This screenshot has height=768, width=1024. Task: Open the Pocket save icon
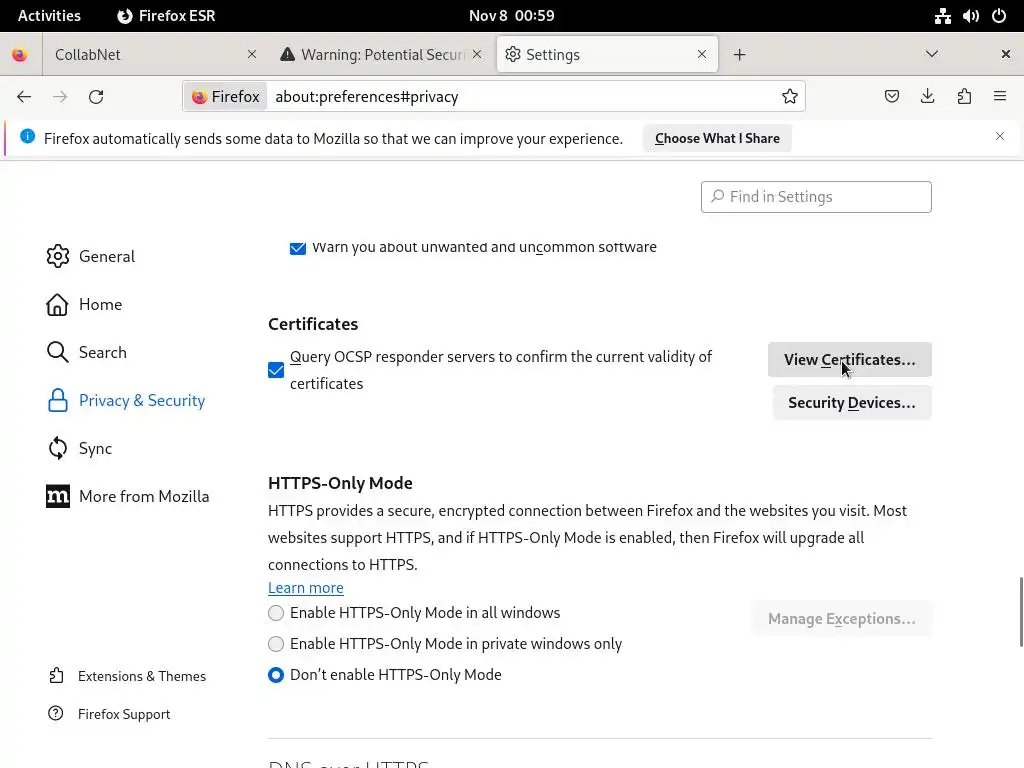pos(892,97)
